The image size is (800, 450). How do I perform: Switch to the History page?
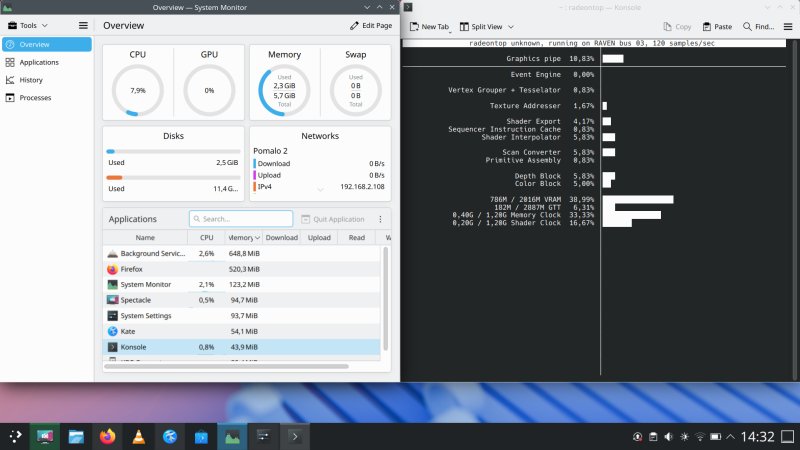pos(31,80)
